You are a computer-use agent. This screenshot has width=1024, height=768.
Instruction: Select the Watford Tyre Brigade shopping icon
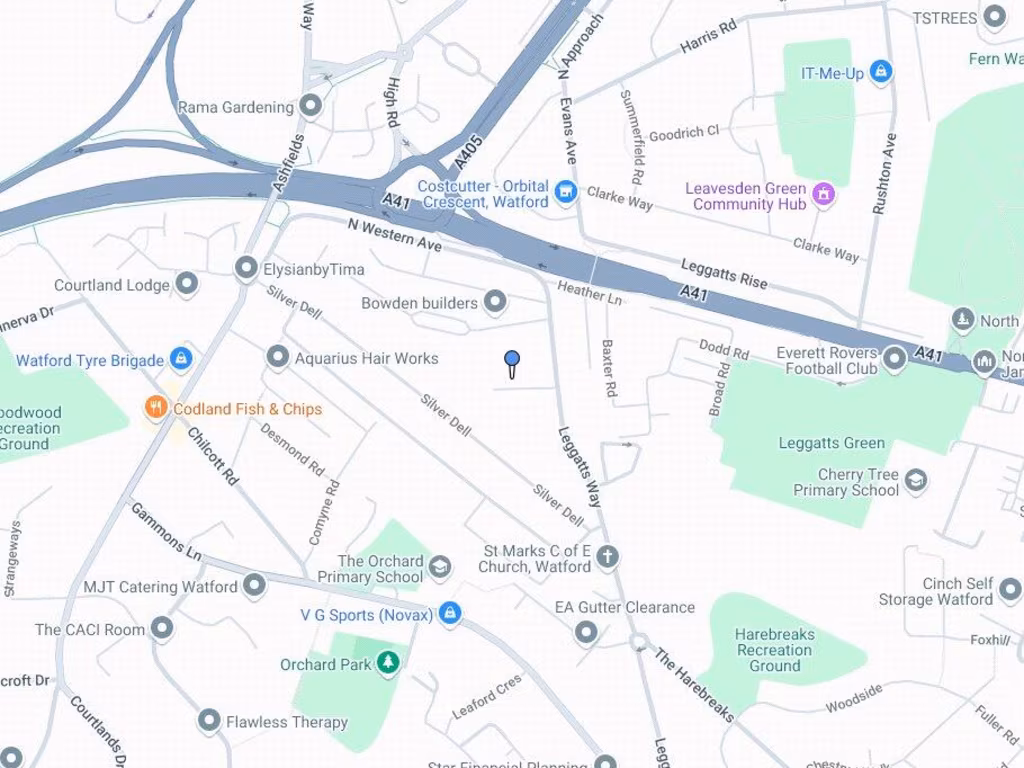tap(181, 359)
